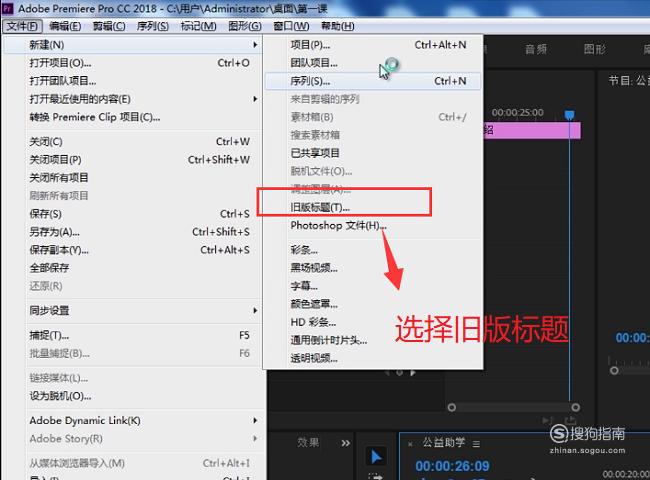This screenshot has height=480, width=650.
Task: Open the 剪辑(C) menu
Action: (109, 26)
